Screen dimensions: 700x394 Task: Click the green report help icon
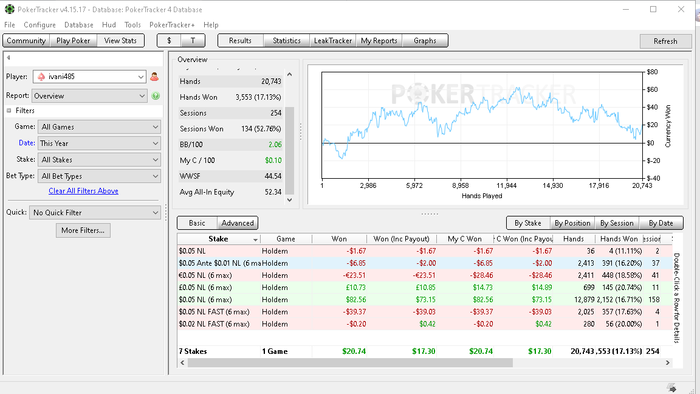[156, 96]
